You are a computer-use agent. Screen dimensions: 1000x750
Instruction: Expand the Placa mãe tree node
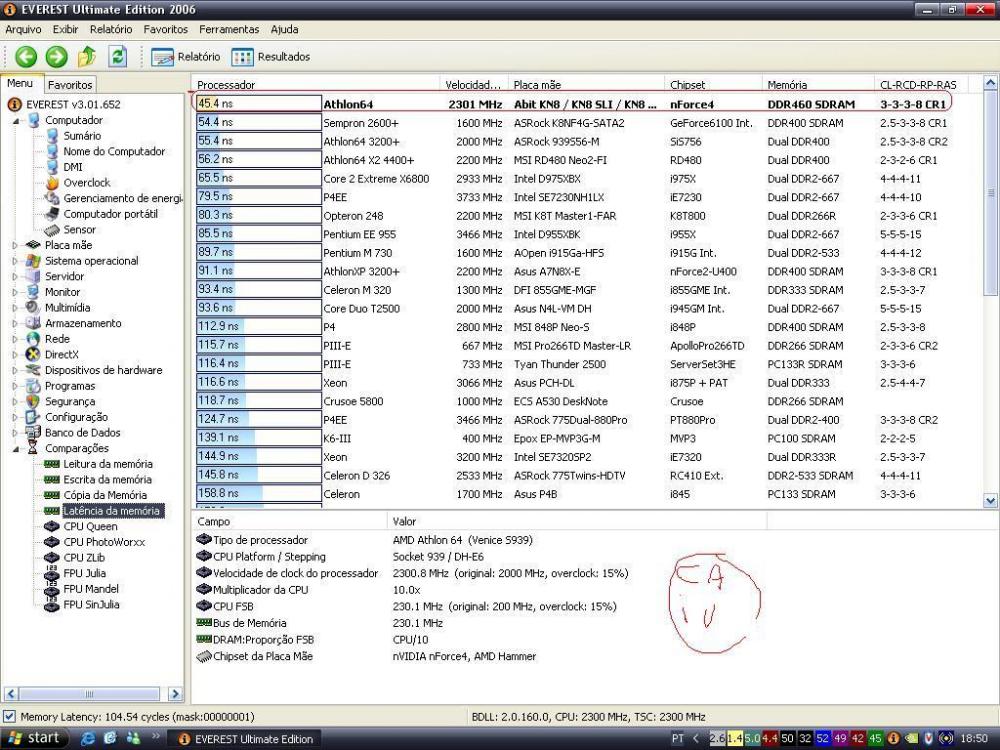click(x=15, y=245)
